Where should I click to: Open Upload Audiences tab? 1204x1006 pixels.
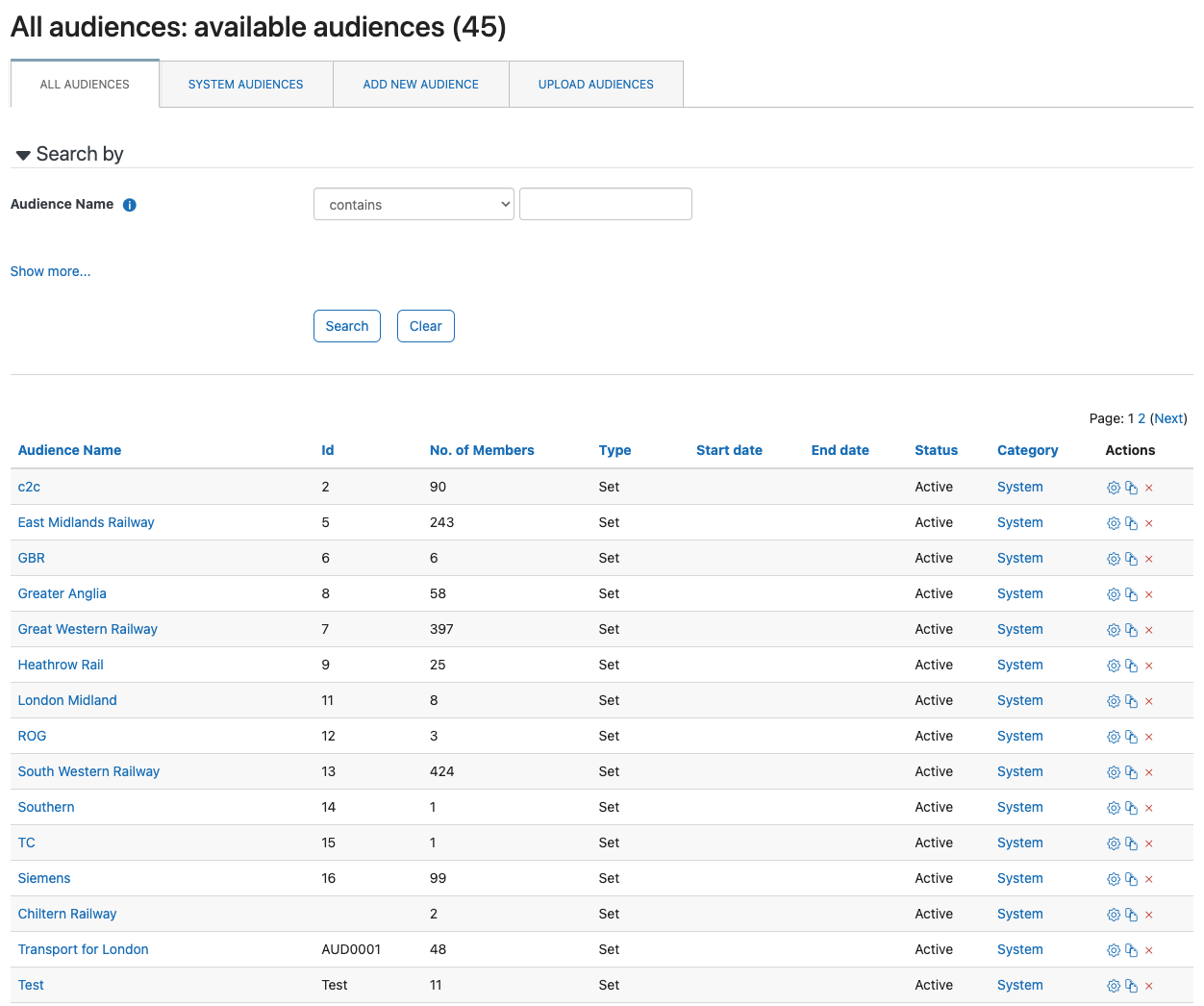click(x=596, y=85)
